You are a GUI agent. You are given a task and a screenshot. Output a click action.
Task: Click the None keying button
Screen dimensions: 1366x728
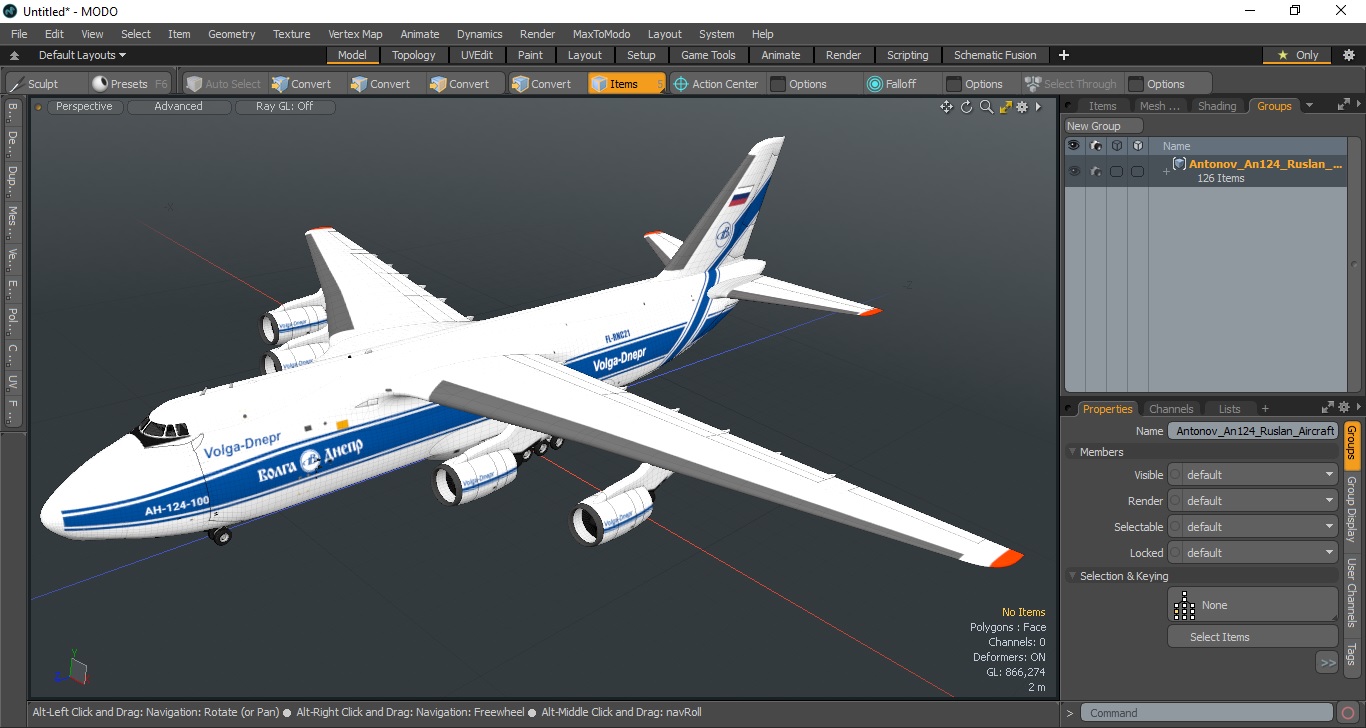pos(1253,605)
